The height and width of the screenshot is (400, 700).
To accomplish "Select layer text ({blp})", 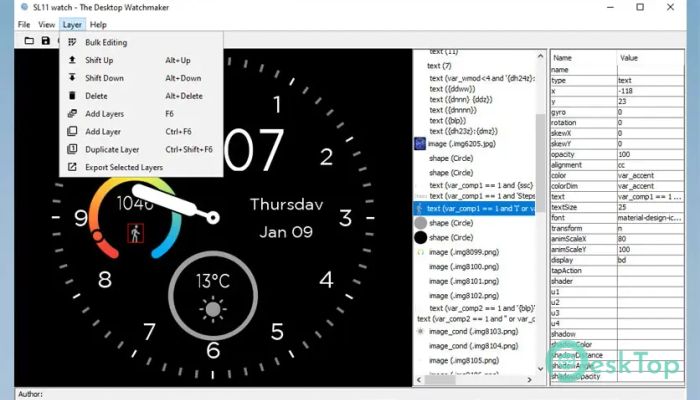I will click(x=447, y=121).
